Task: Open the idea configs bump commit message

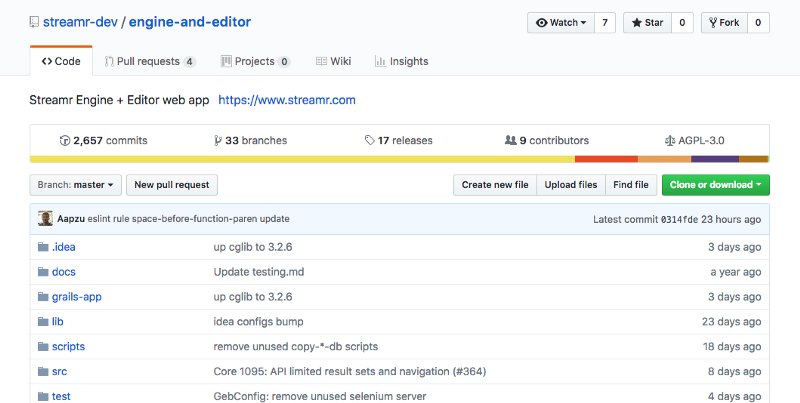Action: click(258, 321)
